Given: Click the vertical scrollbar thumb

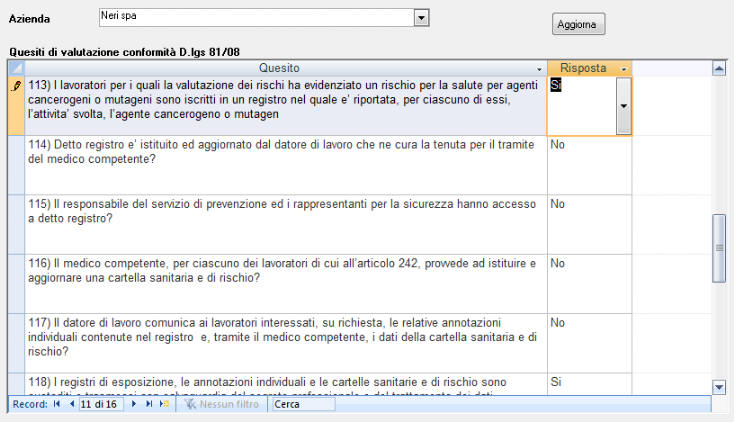Looking at the screenshot, I should 718,247.
